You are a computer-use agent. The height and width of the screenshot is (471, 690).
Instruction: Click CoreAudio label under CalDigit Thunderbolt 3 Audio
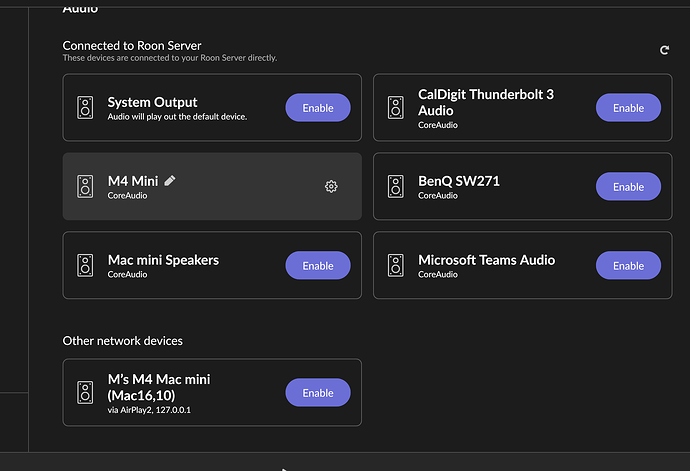[438, 125]
